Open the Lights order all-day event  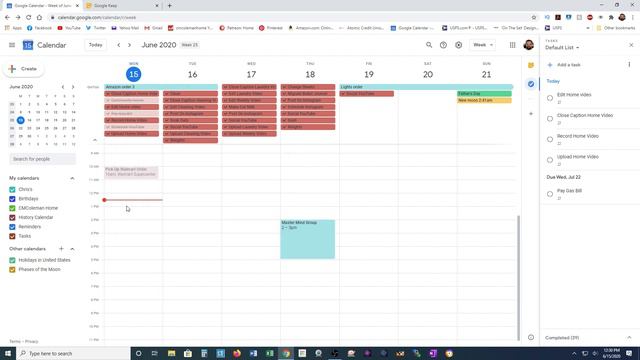(426, 87)
